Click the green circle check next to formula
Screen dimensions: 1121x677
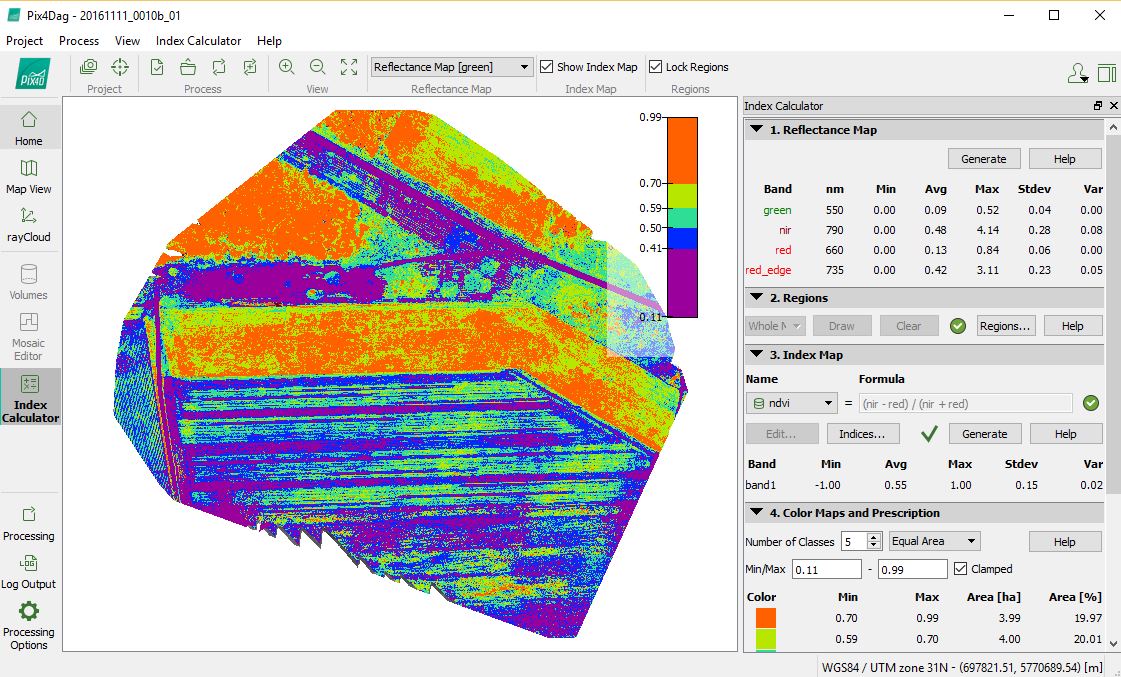(1090, 403)
